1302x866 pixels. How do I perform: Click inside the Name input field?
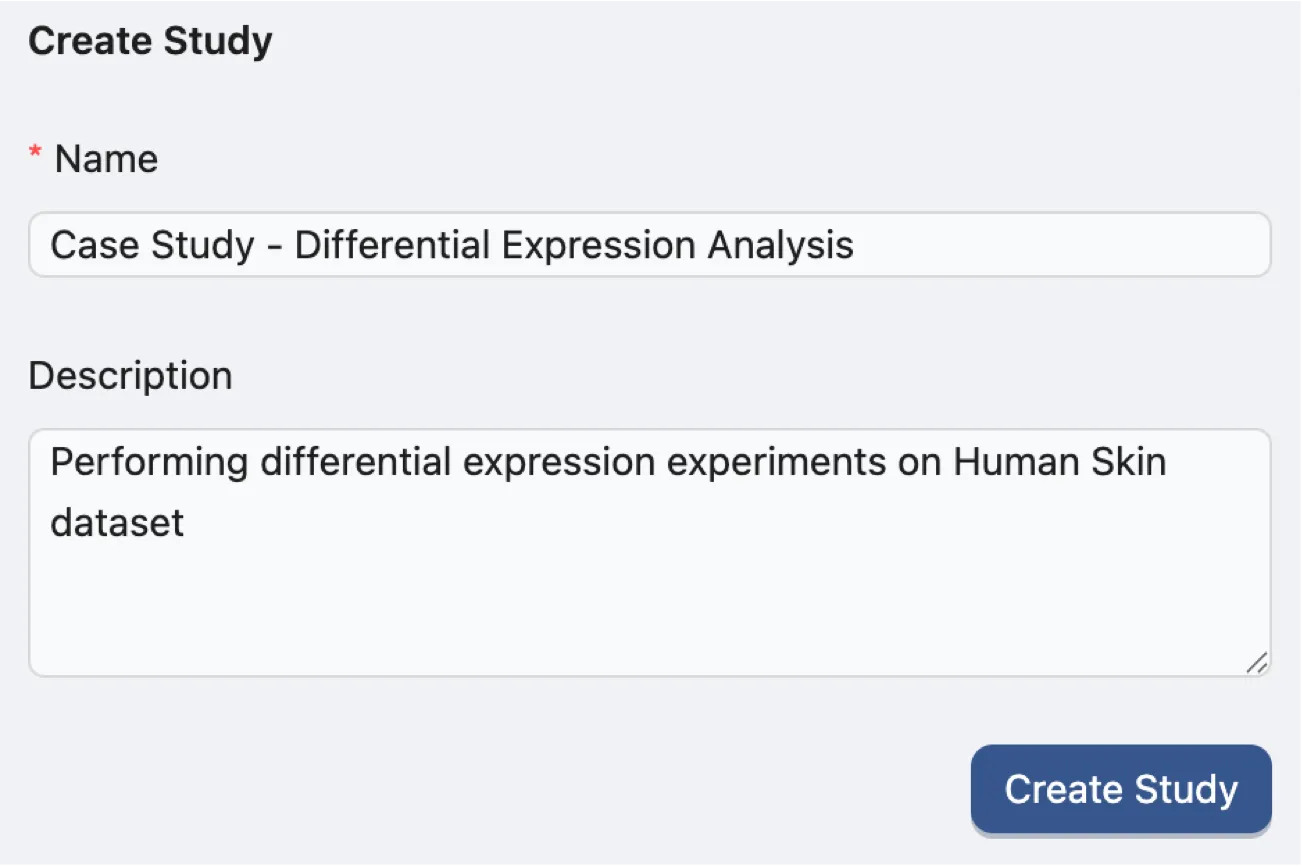coord(650,245)
